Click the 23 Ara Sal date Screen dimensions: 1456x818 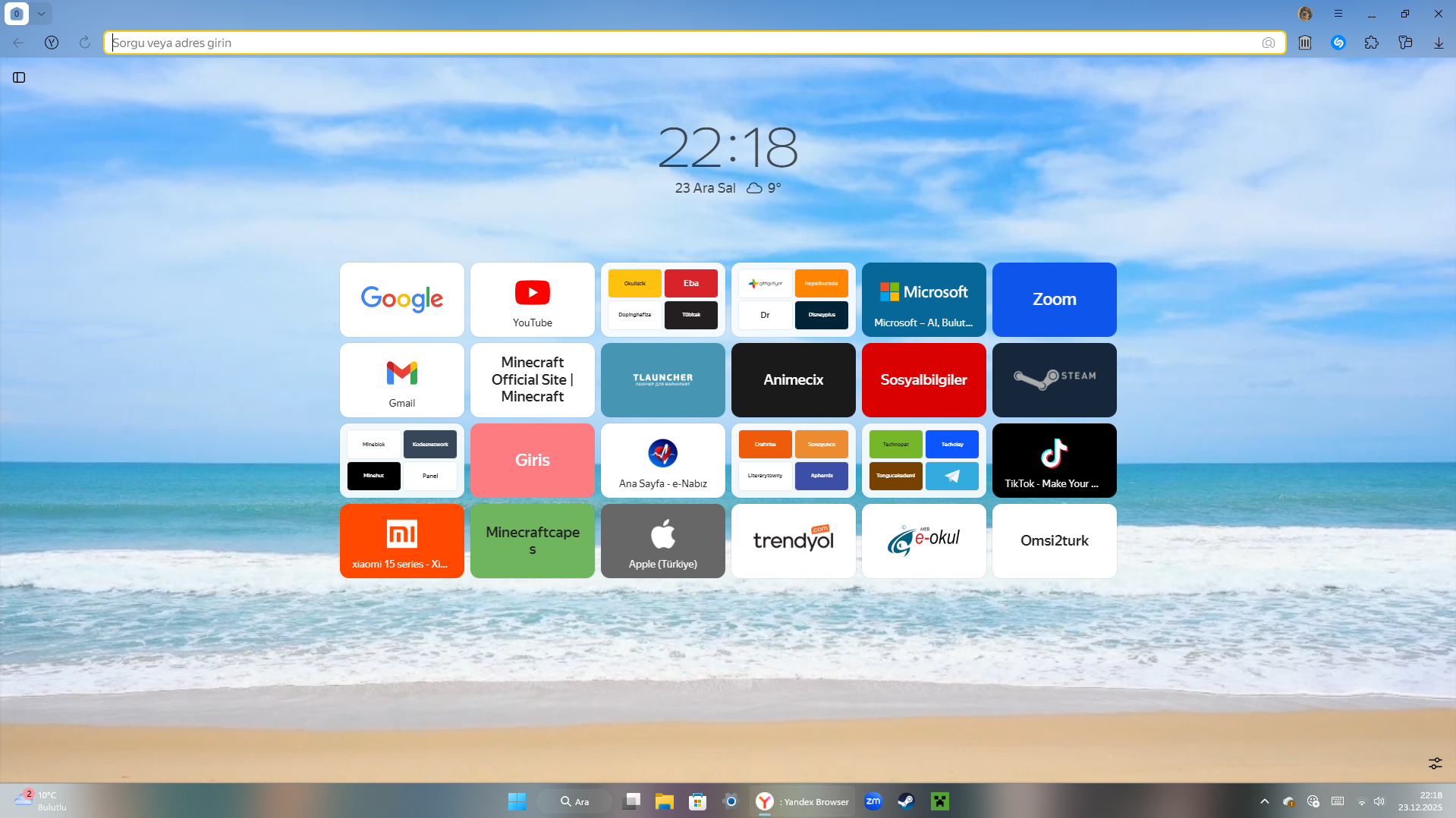click(705, 188)
